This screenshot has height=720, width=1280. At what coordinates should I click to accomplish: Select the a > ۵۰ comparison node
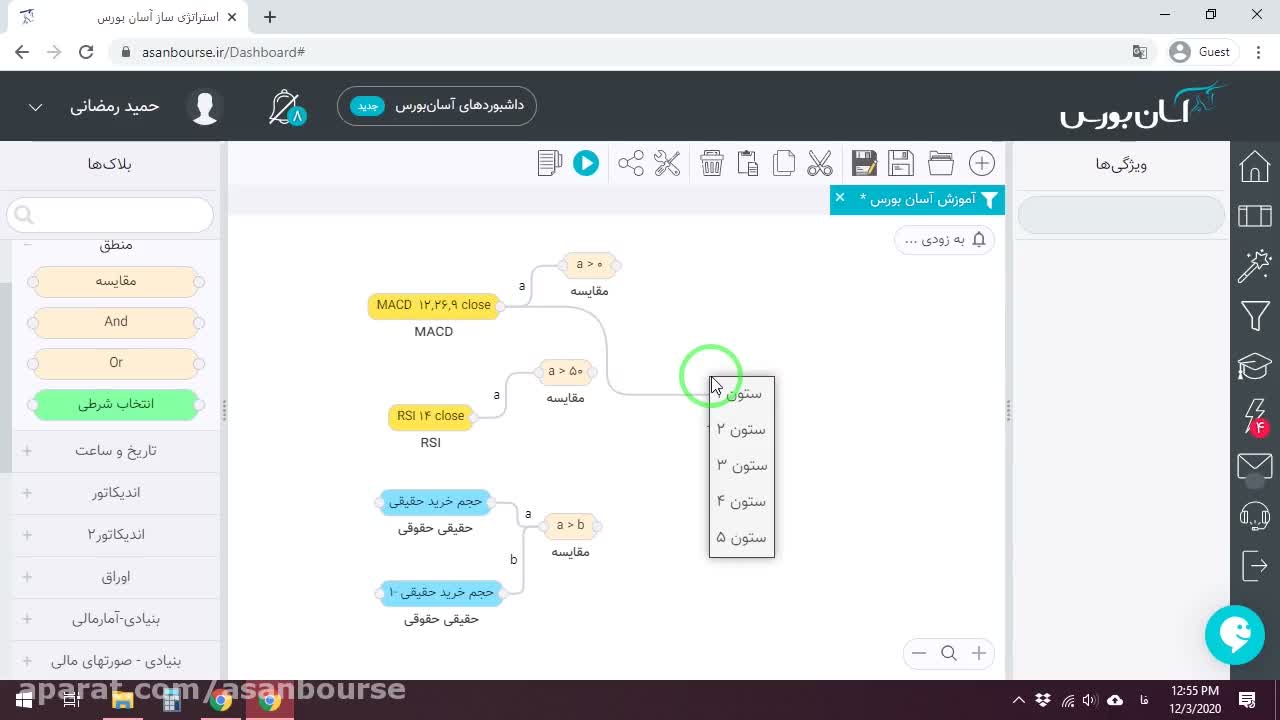click(x=565, y=372)
